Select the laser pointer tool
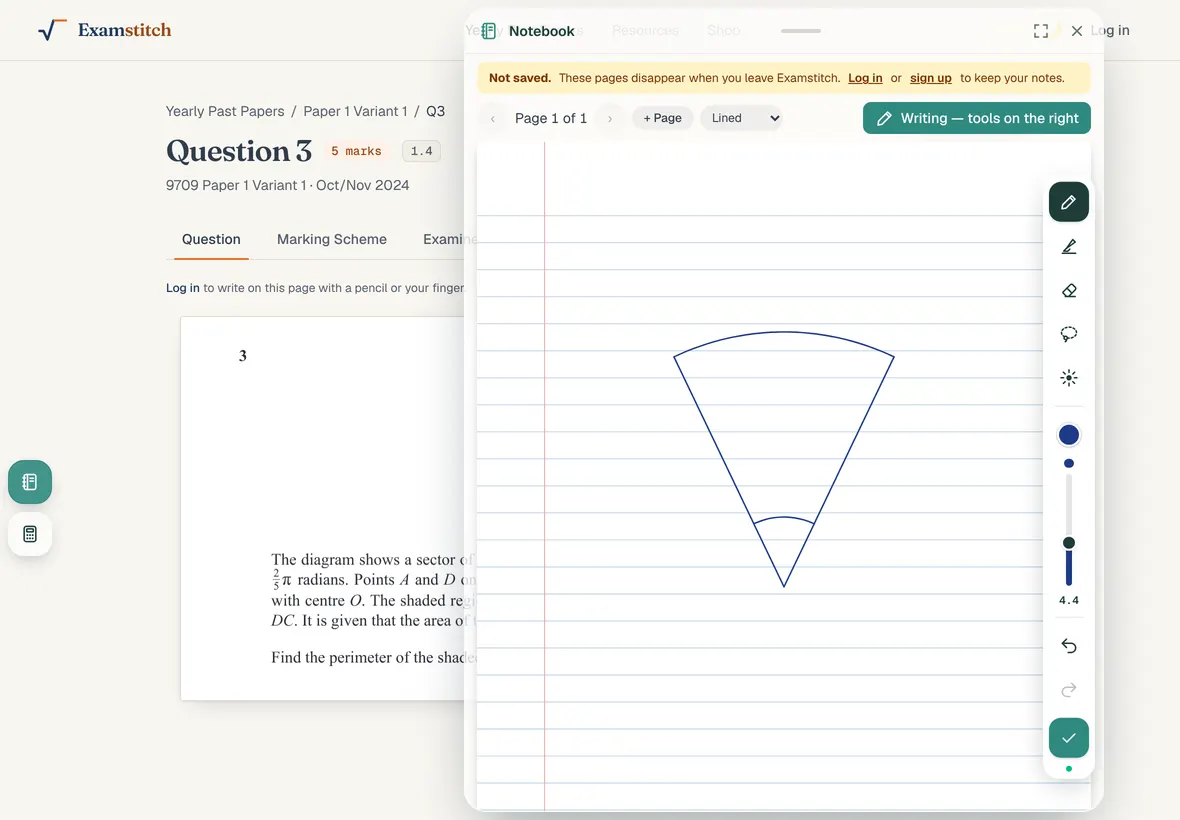The height and width of the screenshot is (820, 1180). point(1069,378)
